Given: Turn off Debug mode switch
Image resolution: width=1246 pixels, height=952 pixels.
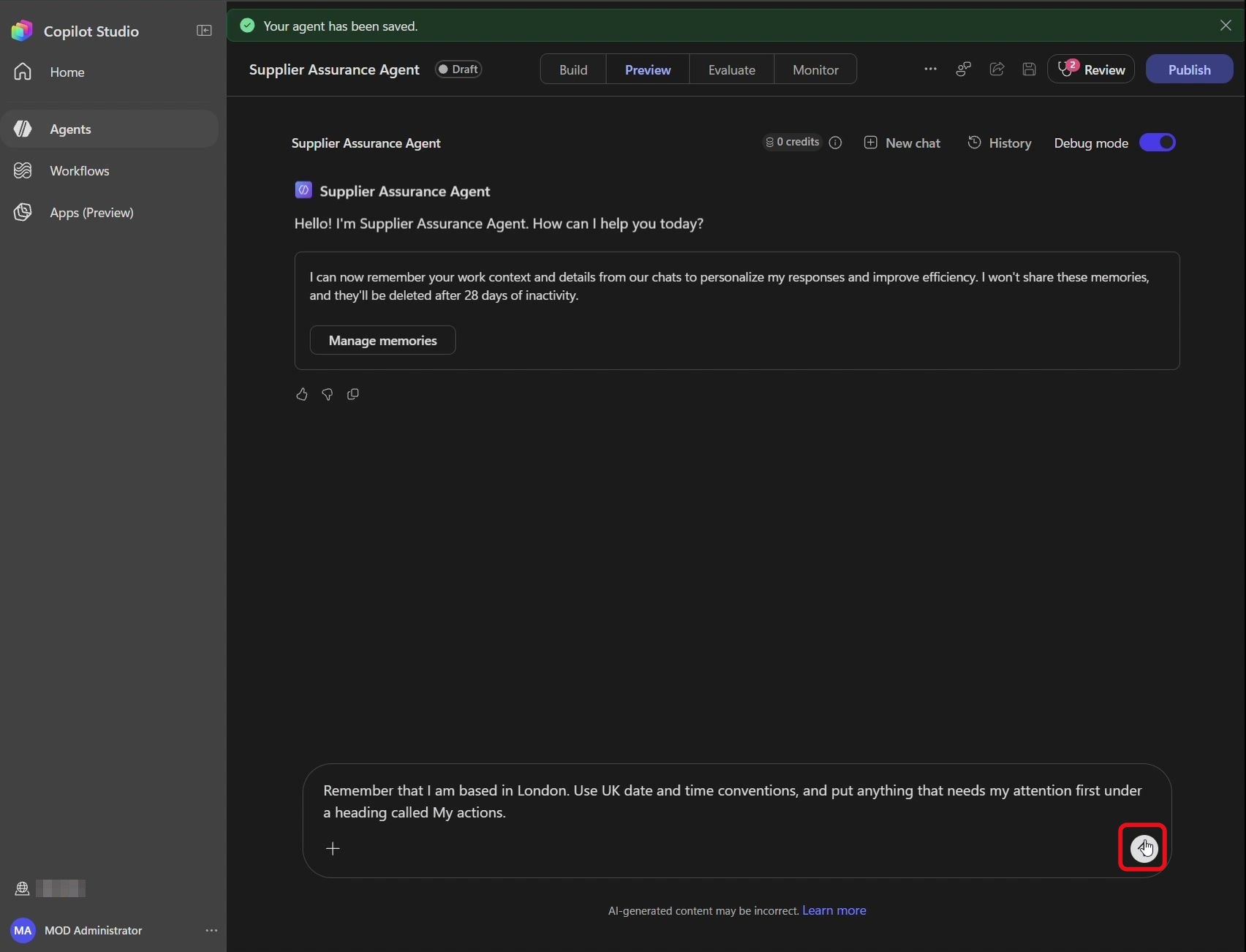Looking at the screenshot, I should [x=1157, y=143].
